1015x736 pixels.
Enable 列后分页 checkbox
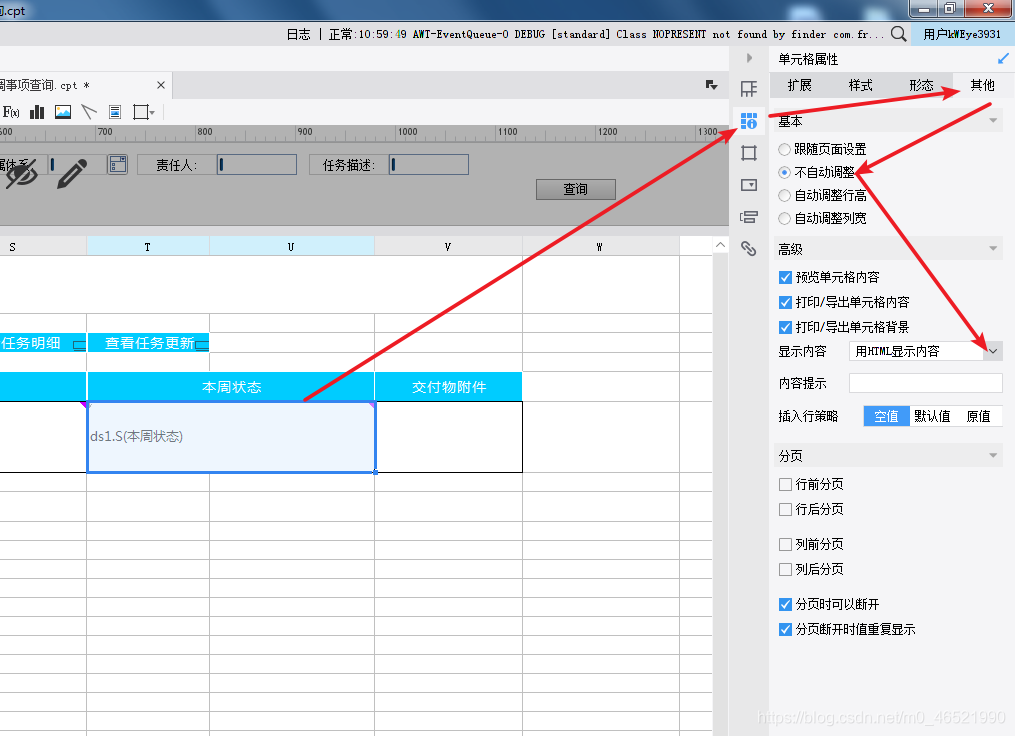pos(785,570)
